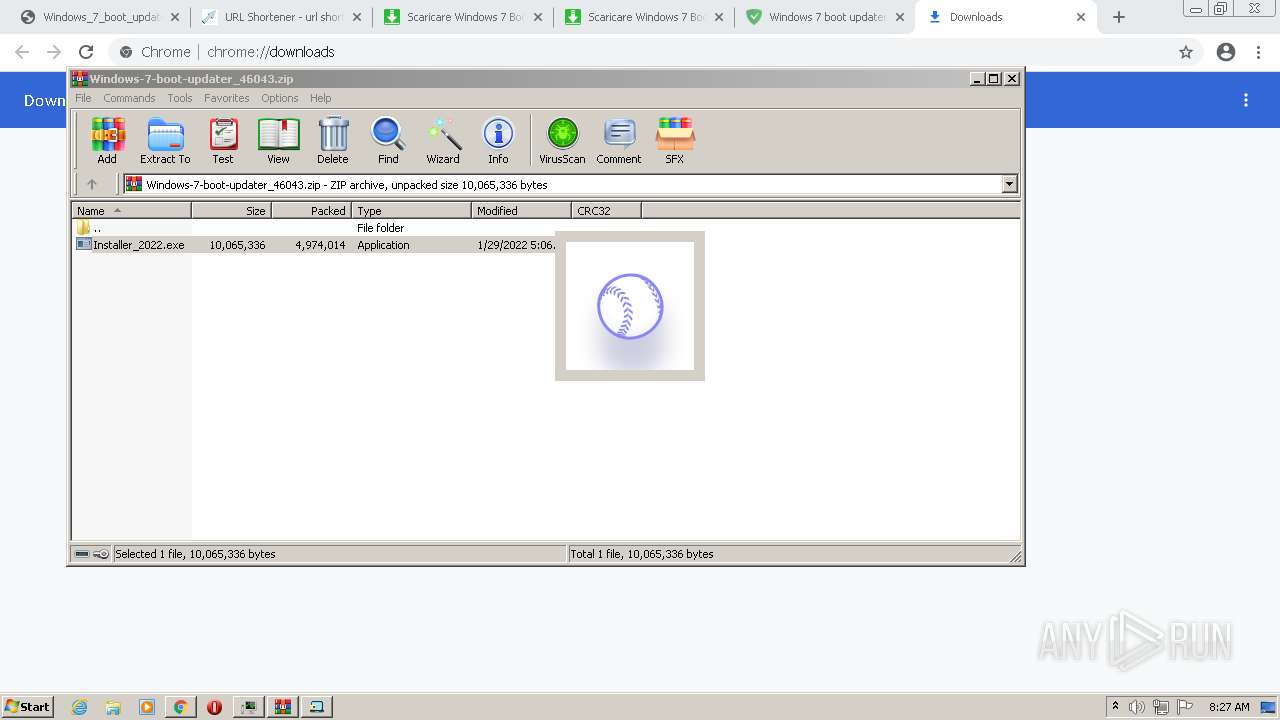Screen dimensions: 1280x720
Task: Open Downloads page three-dot menu
Action: coord(1246,100)
